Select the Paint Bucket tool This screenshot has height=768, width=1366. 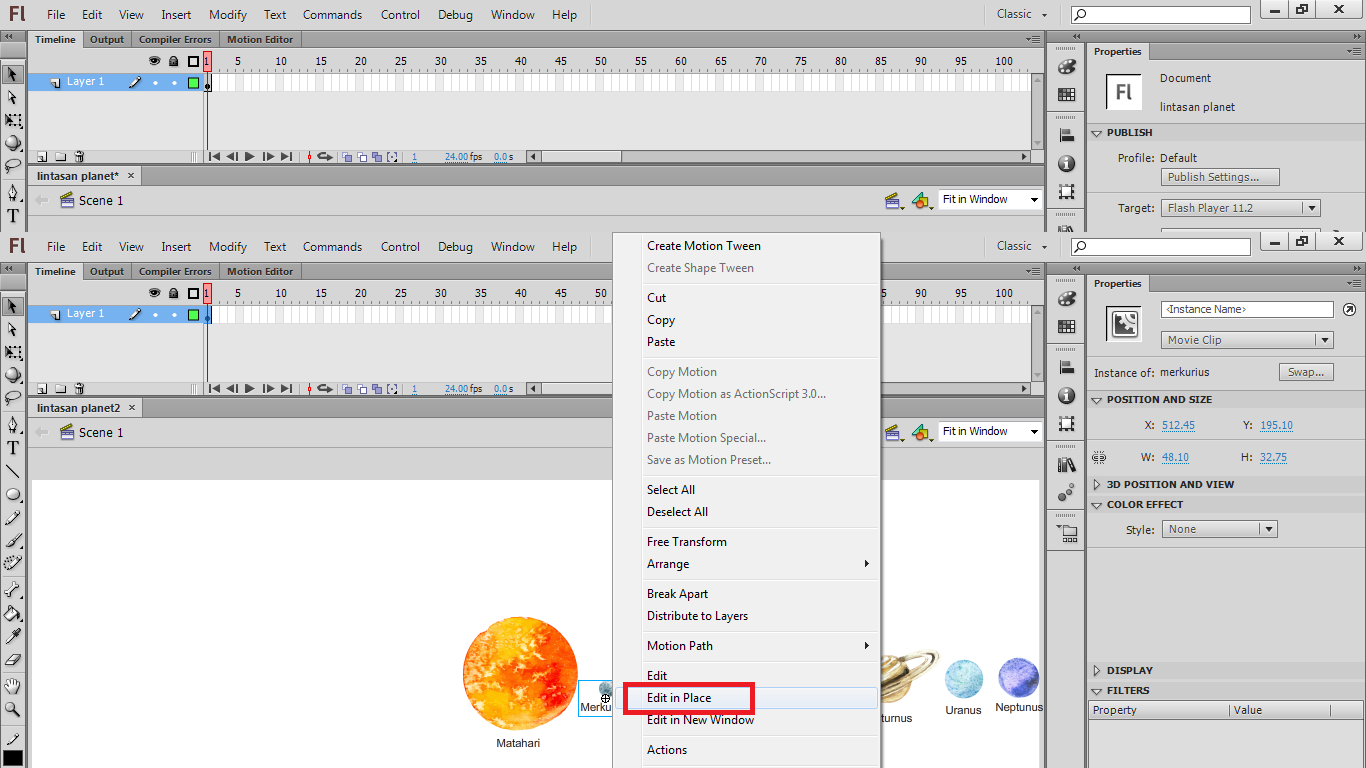pyautogui.click(x=13, y=613)
